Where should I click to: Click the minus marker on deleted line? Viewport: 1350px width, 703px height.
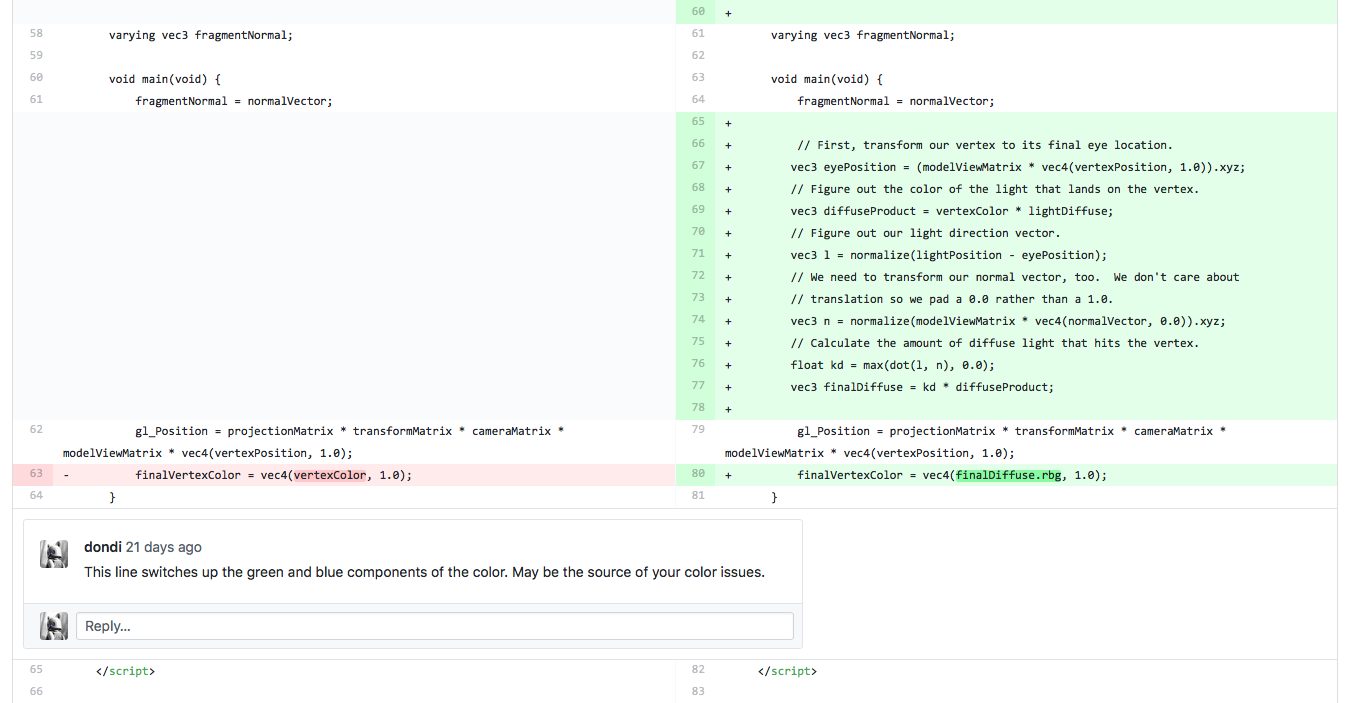click(x=66, y=476)
